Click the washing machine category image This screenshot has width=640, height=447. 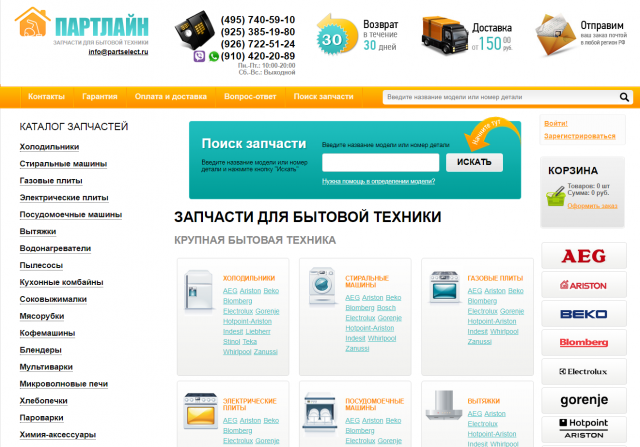tap(322, 286)
